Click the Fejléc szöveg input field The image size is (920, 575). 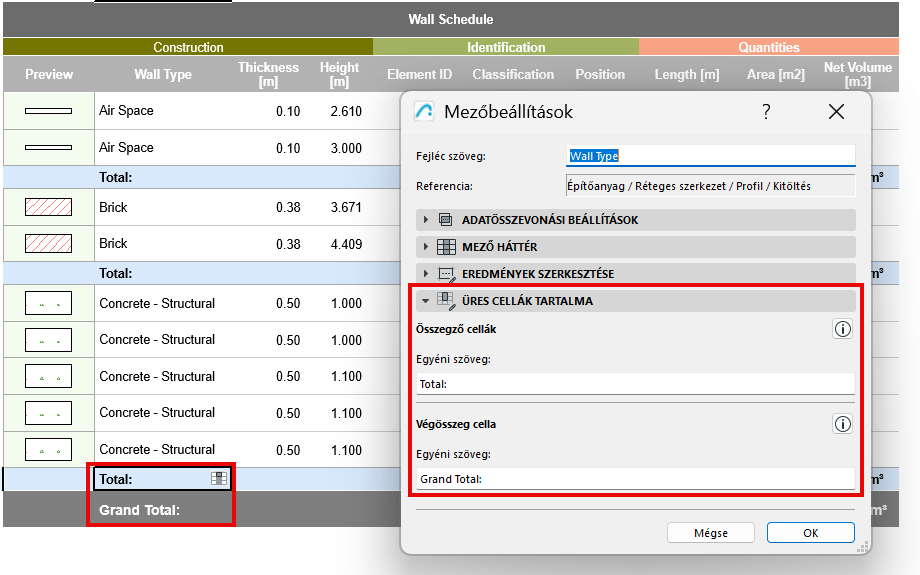[x=711, y=156]
